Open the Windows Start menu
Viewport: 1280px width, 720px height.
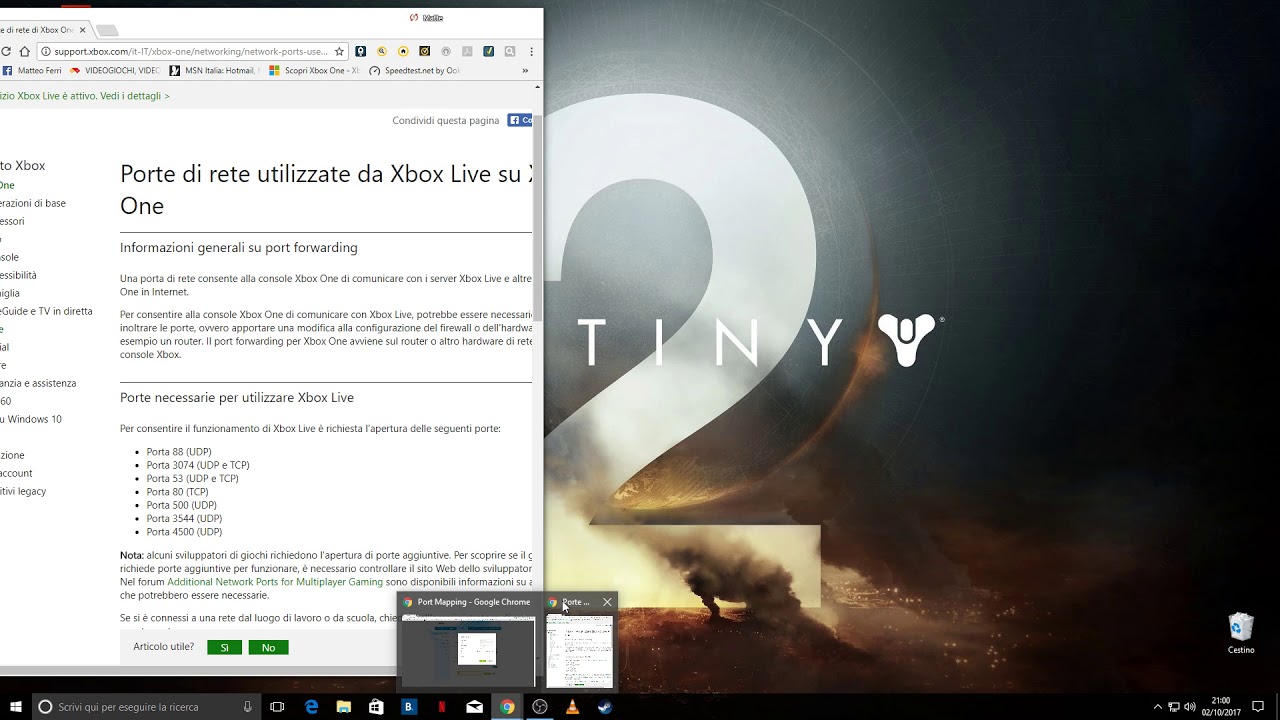15,707
